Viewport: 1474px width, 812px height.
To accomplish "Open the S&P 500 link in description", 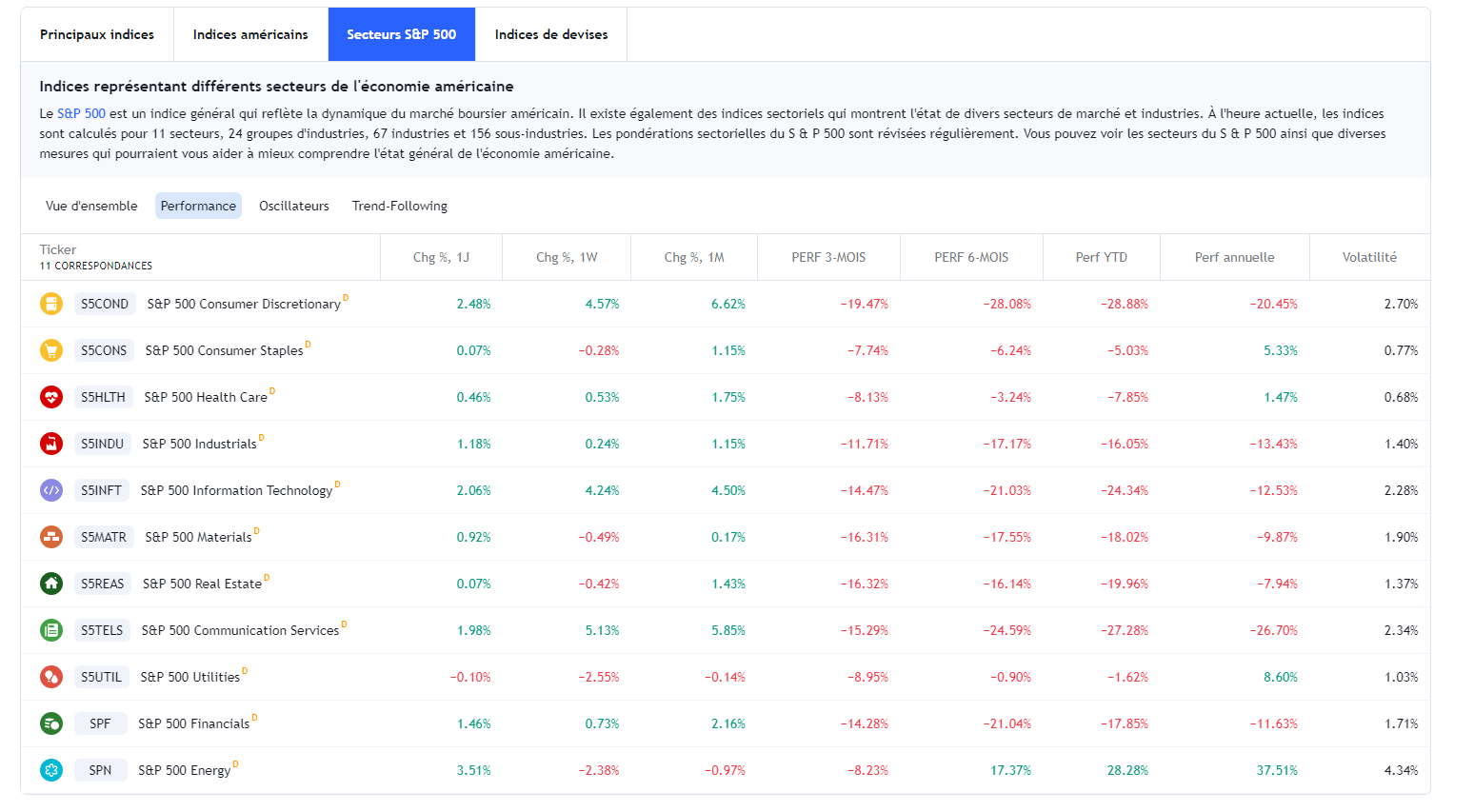I will [81, 113].
